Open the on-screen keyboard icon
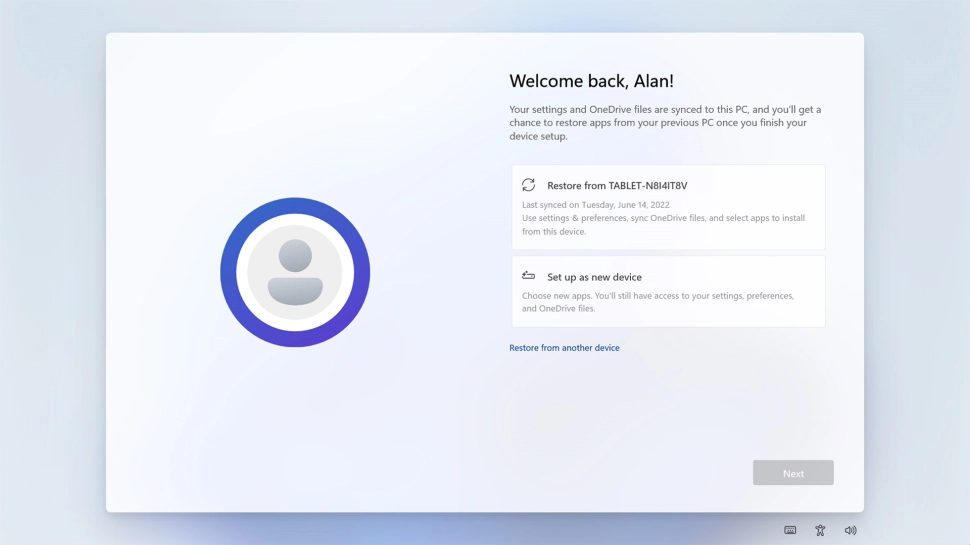The height and width of the screenshot is (545, 970). point(790,530)
